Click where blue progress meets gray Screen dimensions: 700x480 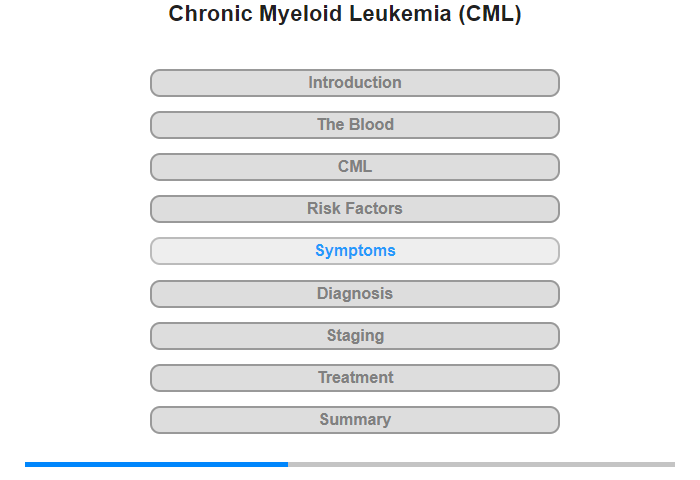[x=288, y=464]
